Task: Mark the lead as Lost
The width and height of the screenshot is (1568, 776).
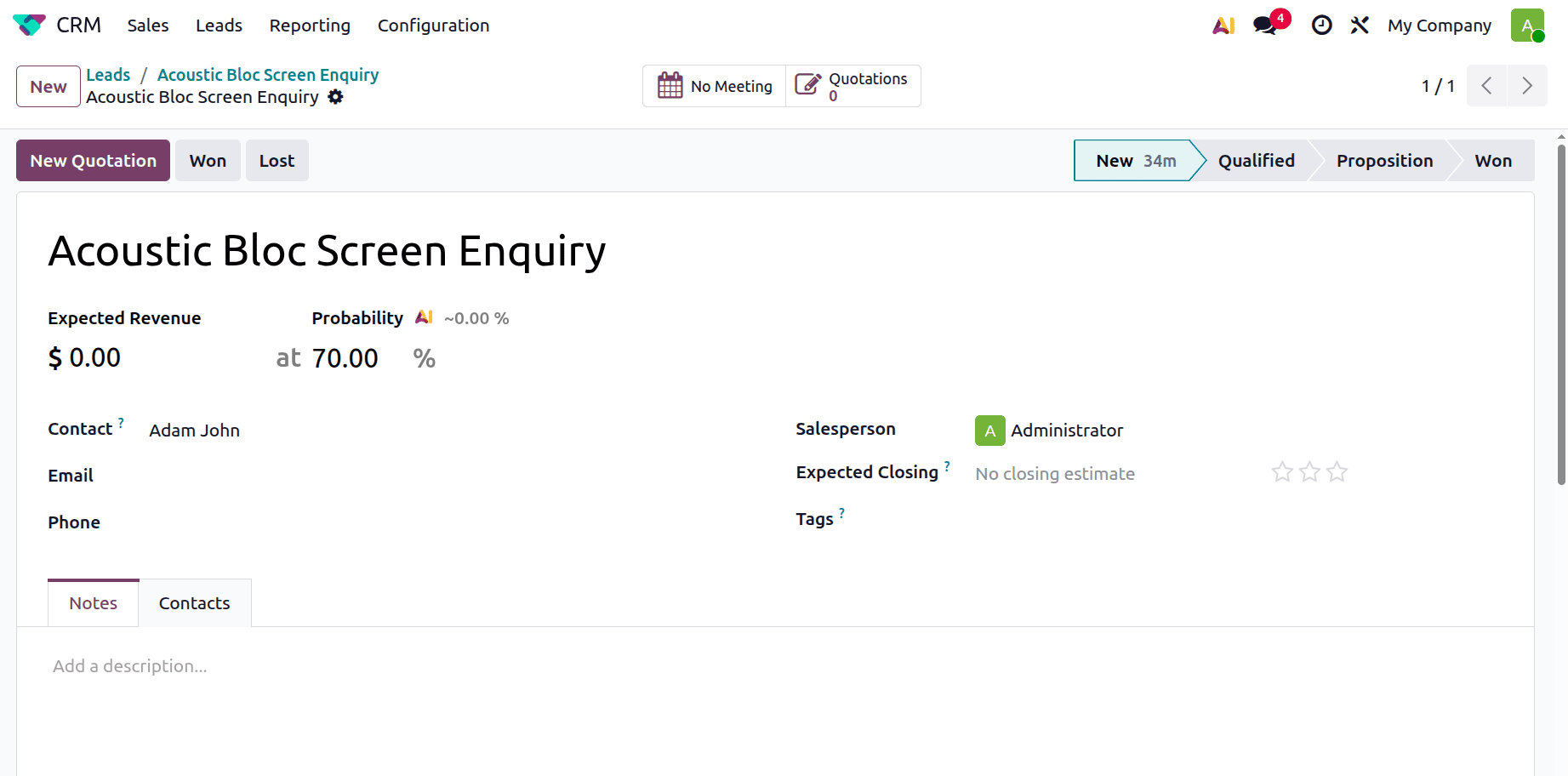Action: [x=277, y=161]
